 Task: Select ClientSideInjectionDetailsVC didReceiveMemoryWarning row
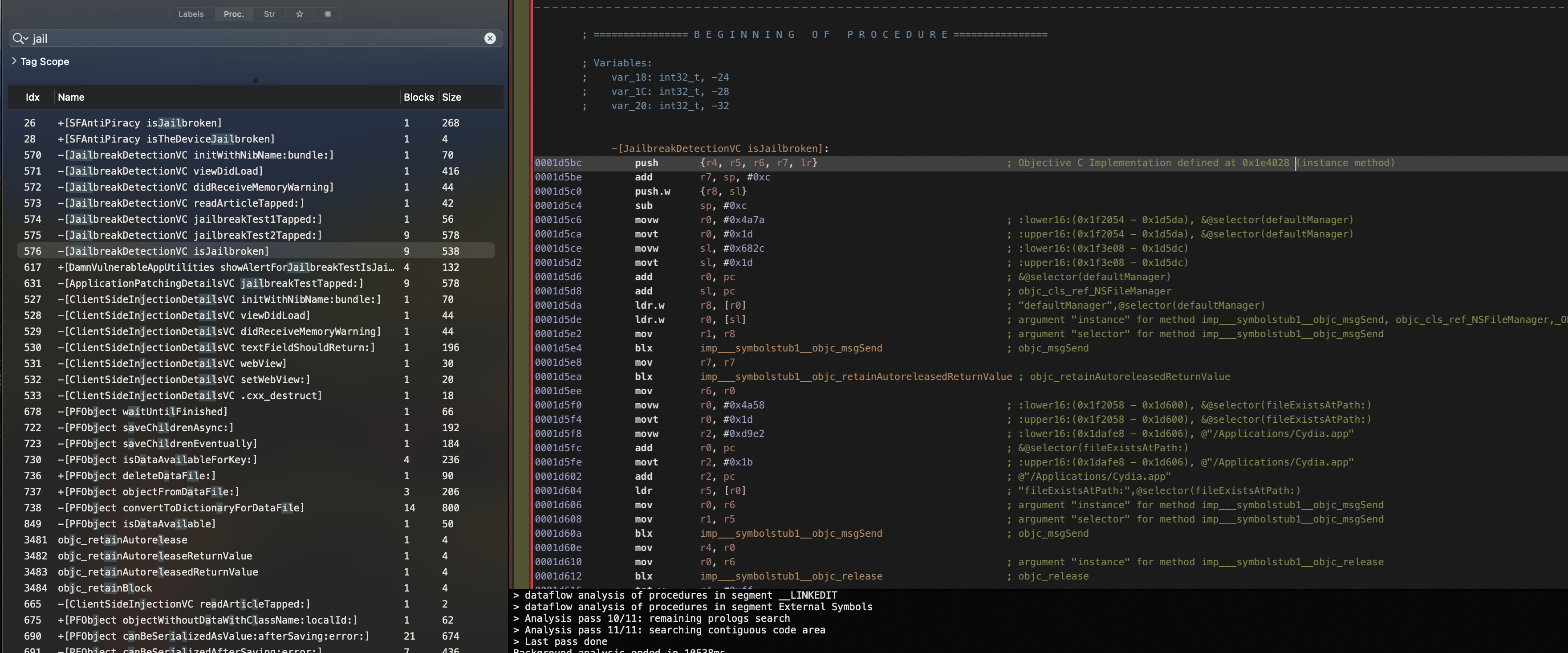[256, 331]
